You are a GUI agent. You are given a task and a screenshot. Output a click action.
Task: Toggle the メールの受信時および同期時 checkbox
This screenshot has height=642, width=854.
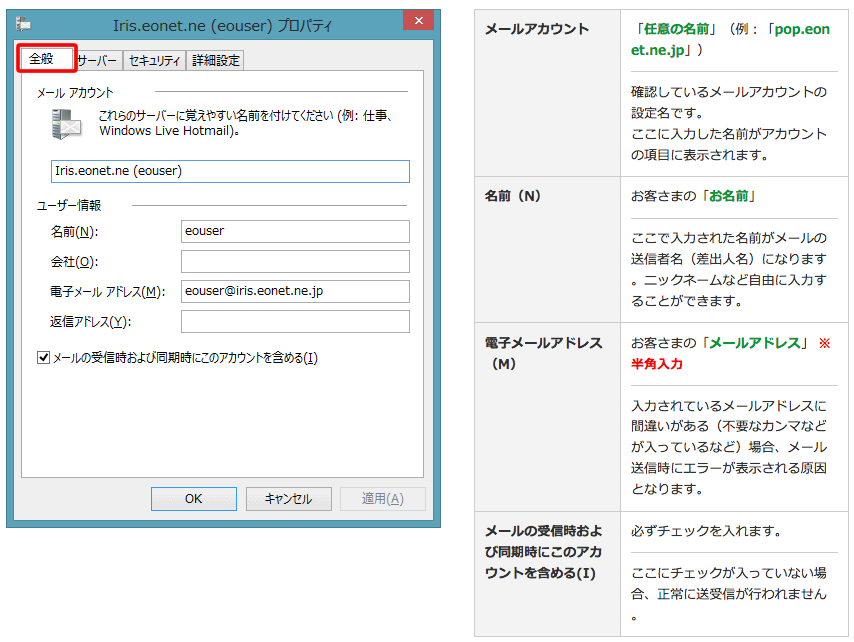(43, 358)
